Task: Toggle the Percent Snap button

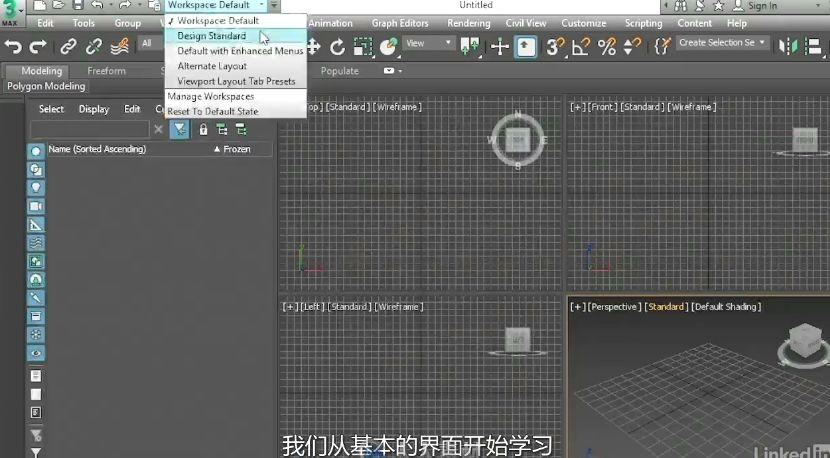Action: (x=607, y=47)
